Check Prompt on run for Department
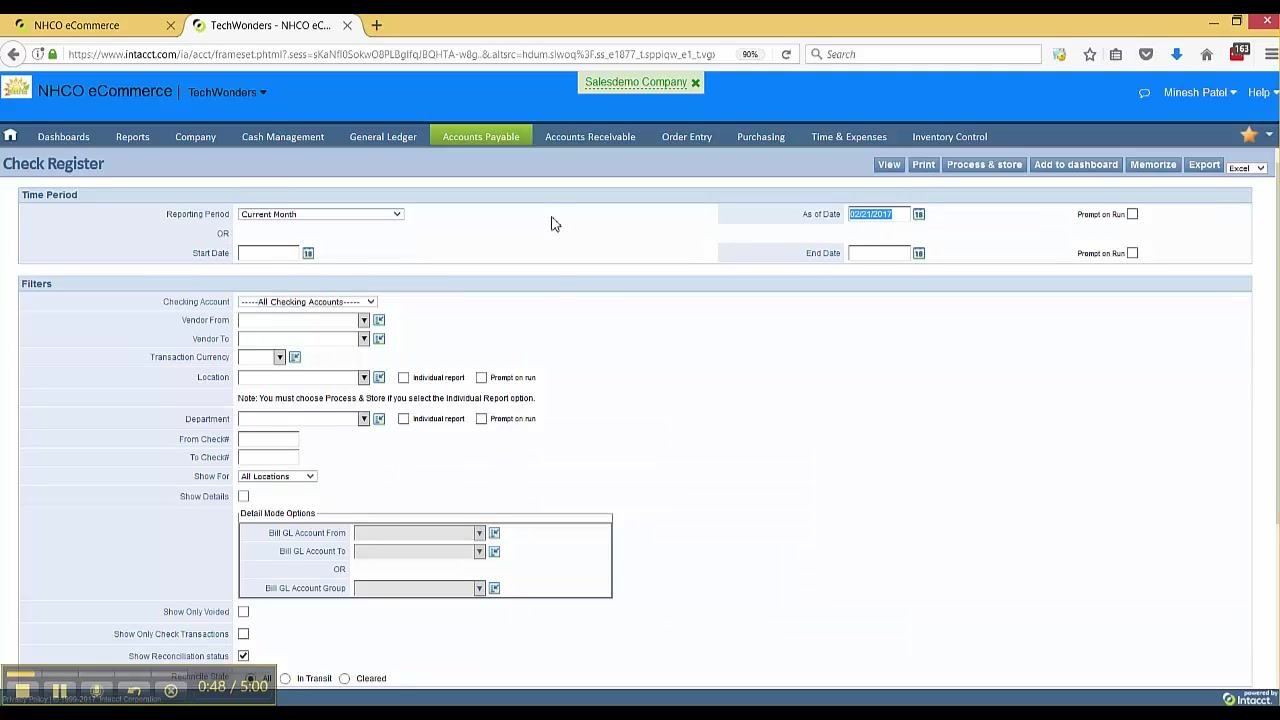Image resolution: width=1280 pixels, height=720 pixels. click(481, 419)
